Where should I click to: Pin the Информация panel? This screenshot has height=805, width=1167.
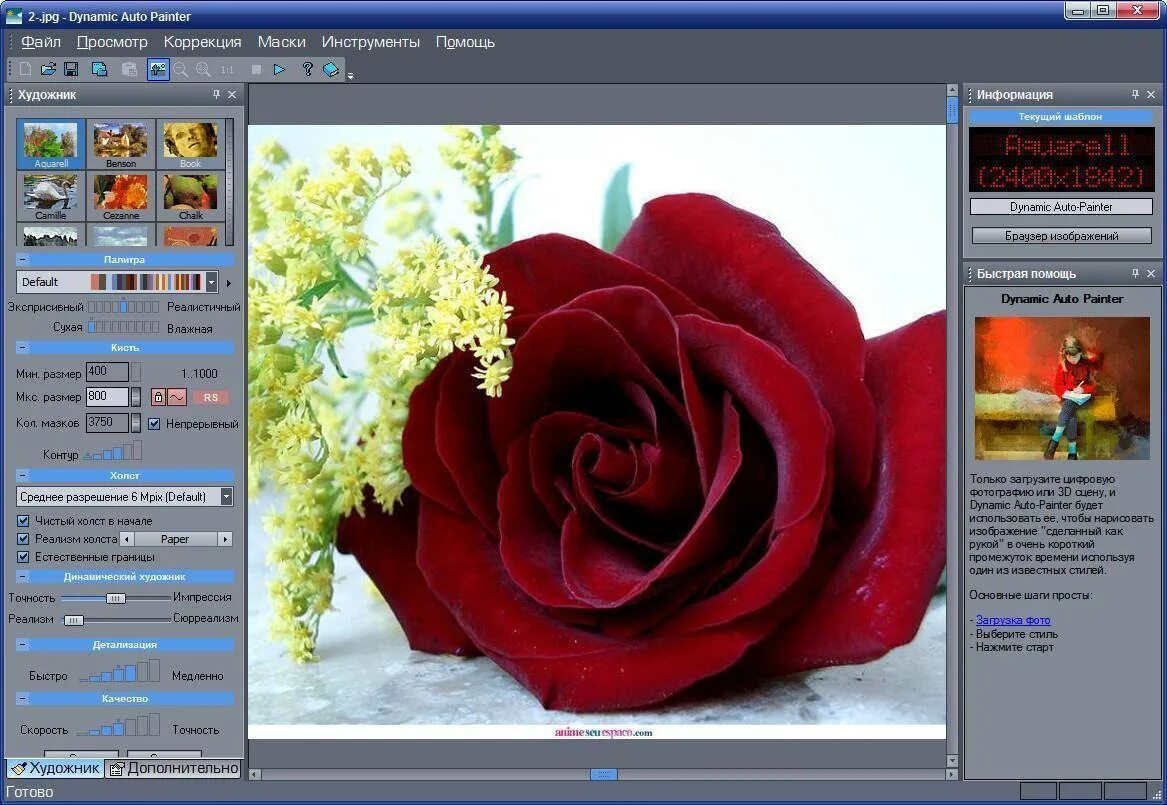1135,94
